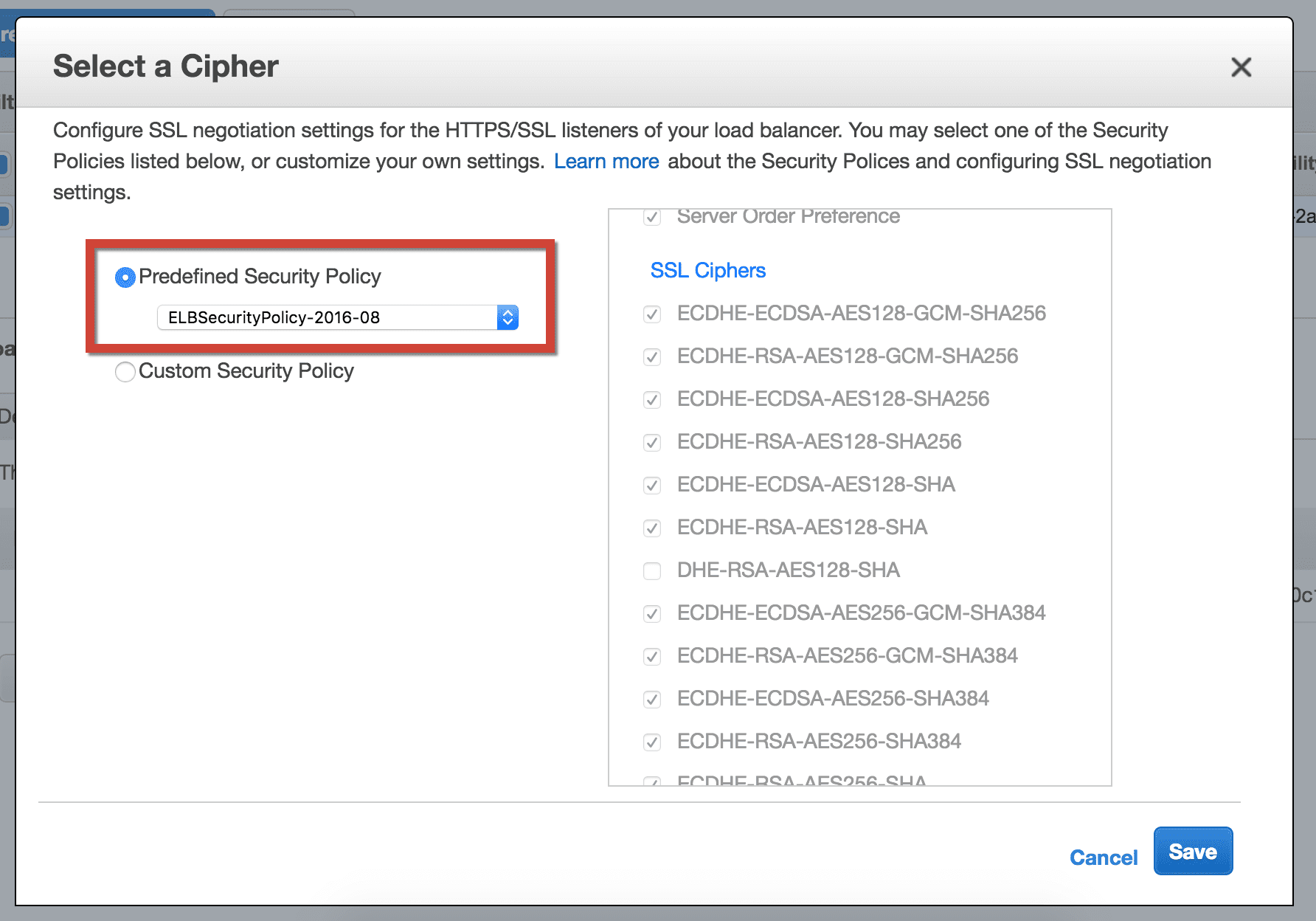The width and height of the screenshot is (1316, 921).
Task: Disable the ECDHE-RSA-AES128-SHA cipher
Action: click(652, 528)
